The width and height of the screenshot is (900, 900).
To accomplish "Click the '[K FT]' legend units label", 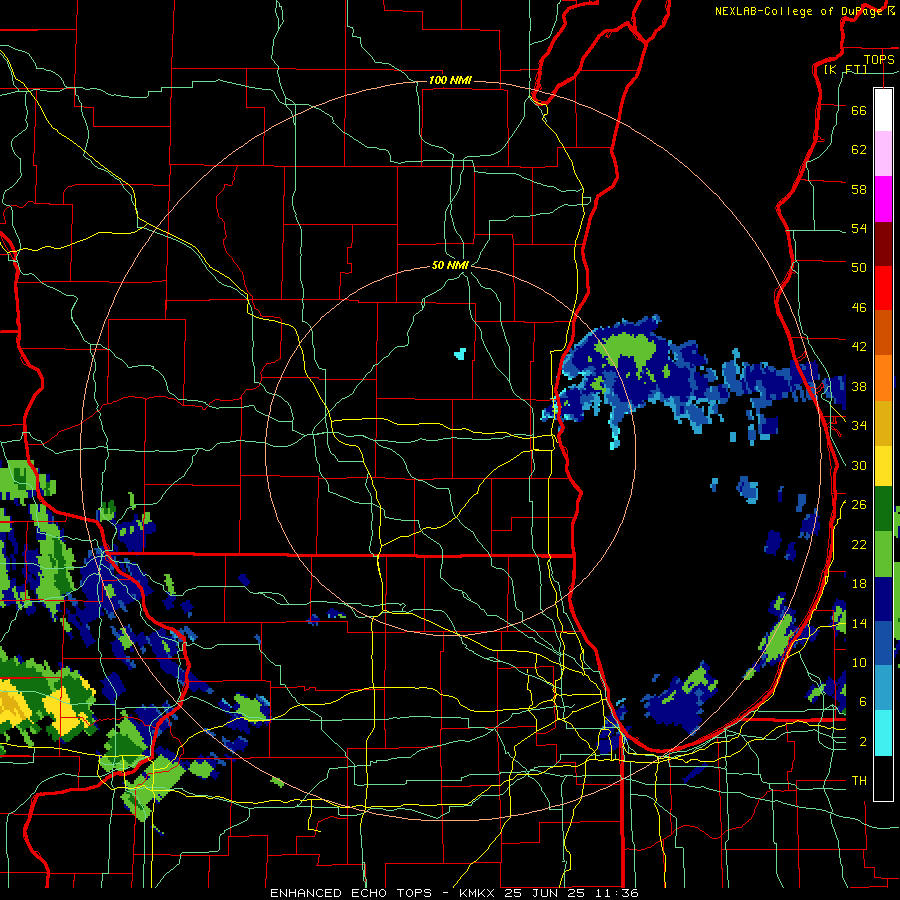I will click(x=845, y=69).
